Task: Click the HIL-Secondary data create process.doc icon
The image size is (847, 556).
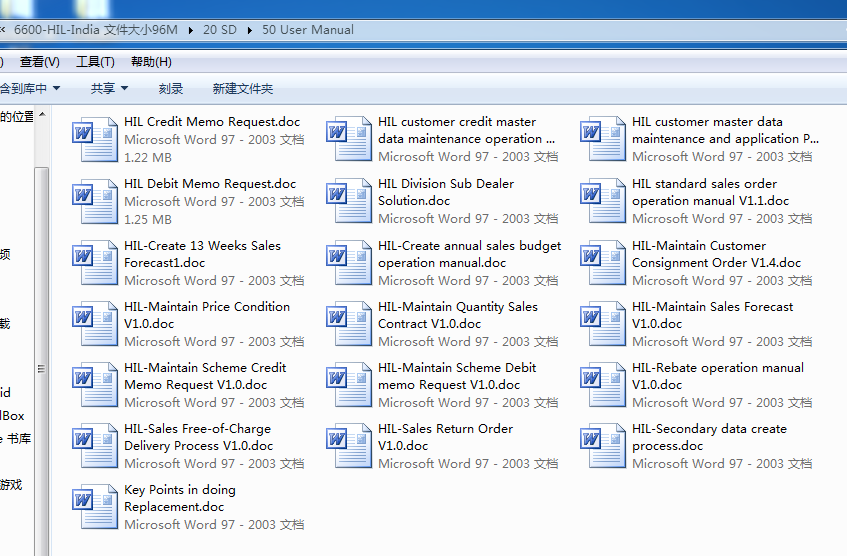Action: click(x=603, y=446)
